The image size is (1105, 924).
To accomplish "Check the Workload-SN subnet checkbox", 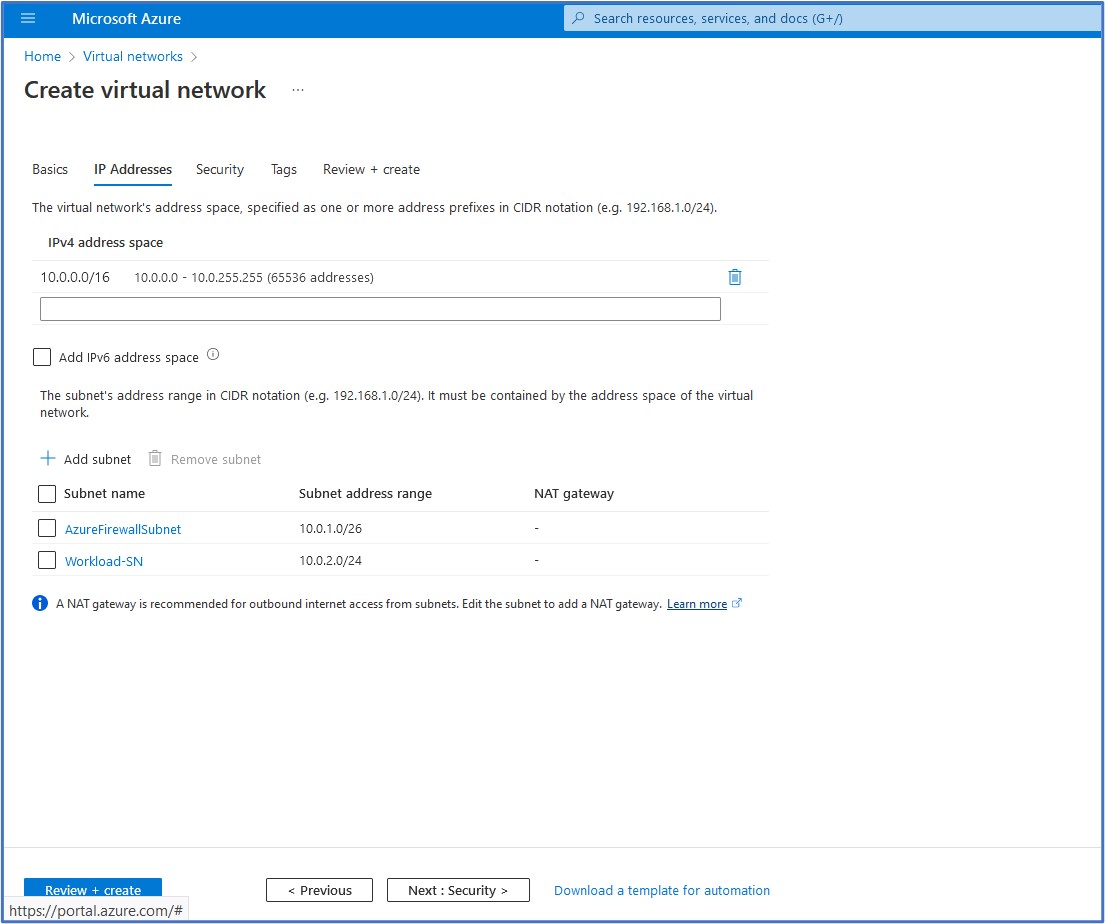I will [47, 560].
